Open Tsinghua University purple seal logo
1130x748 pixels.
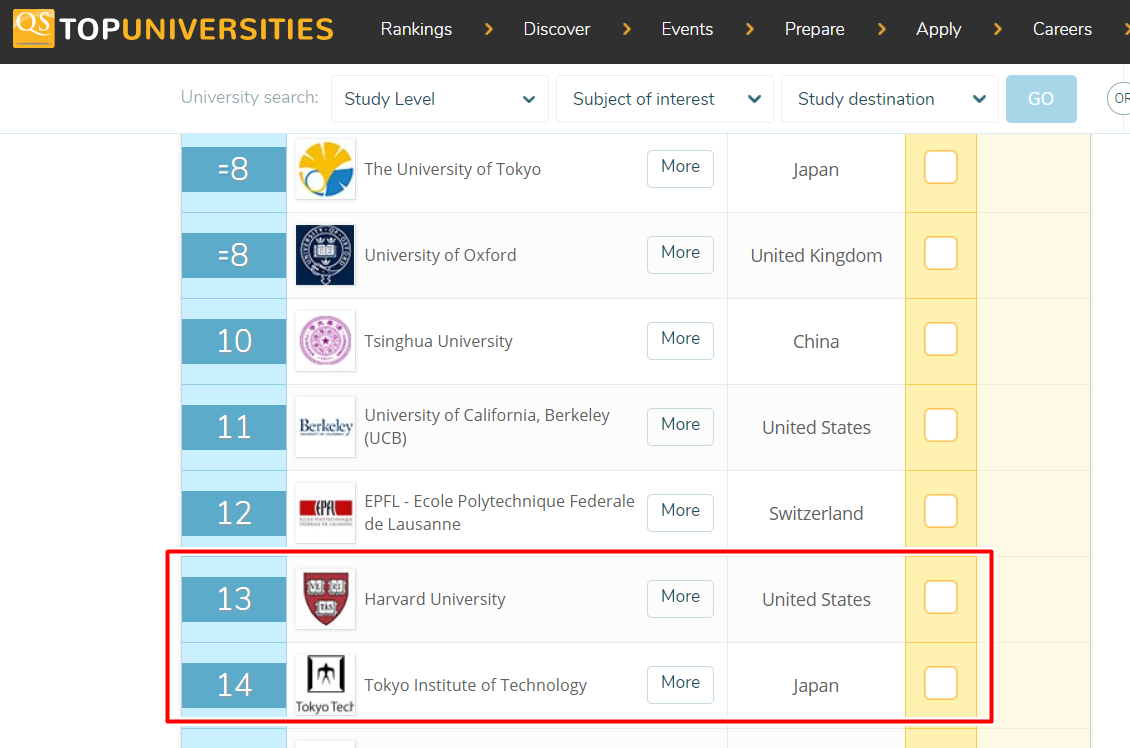tap(325, 341)
